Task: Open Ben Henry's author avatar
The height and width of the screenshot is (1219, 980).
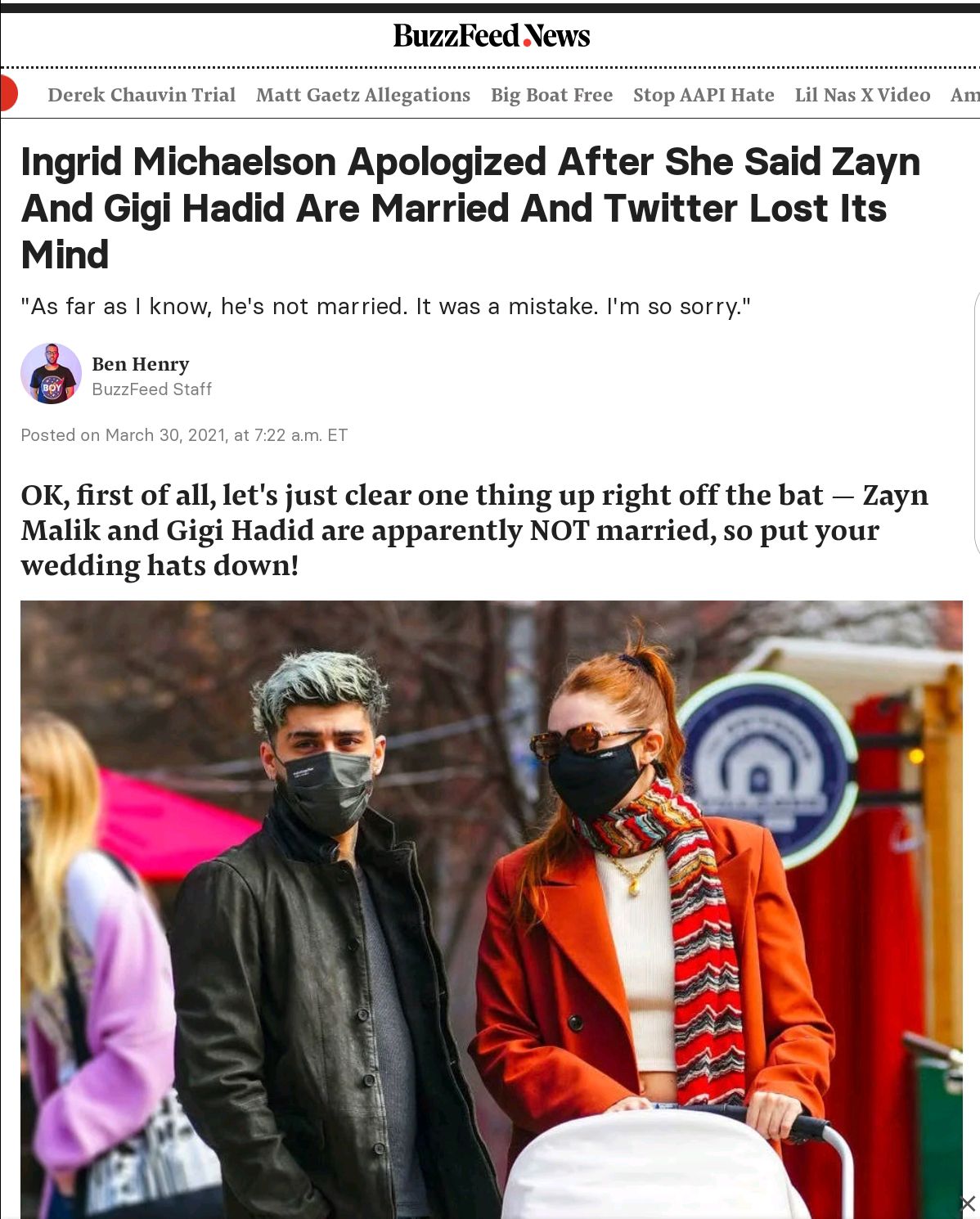Action: 51,374
